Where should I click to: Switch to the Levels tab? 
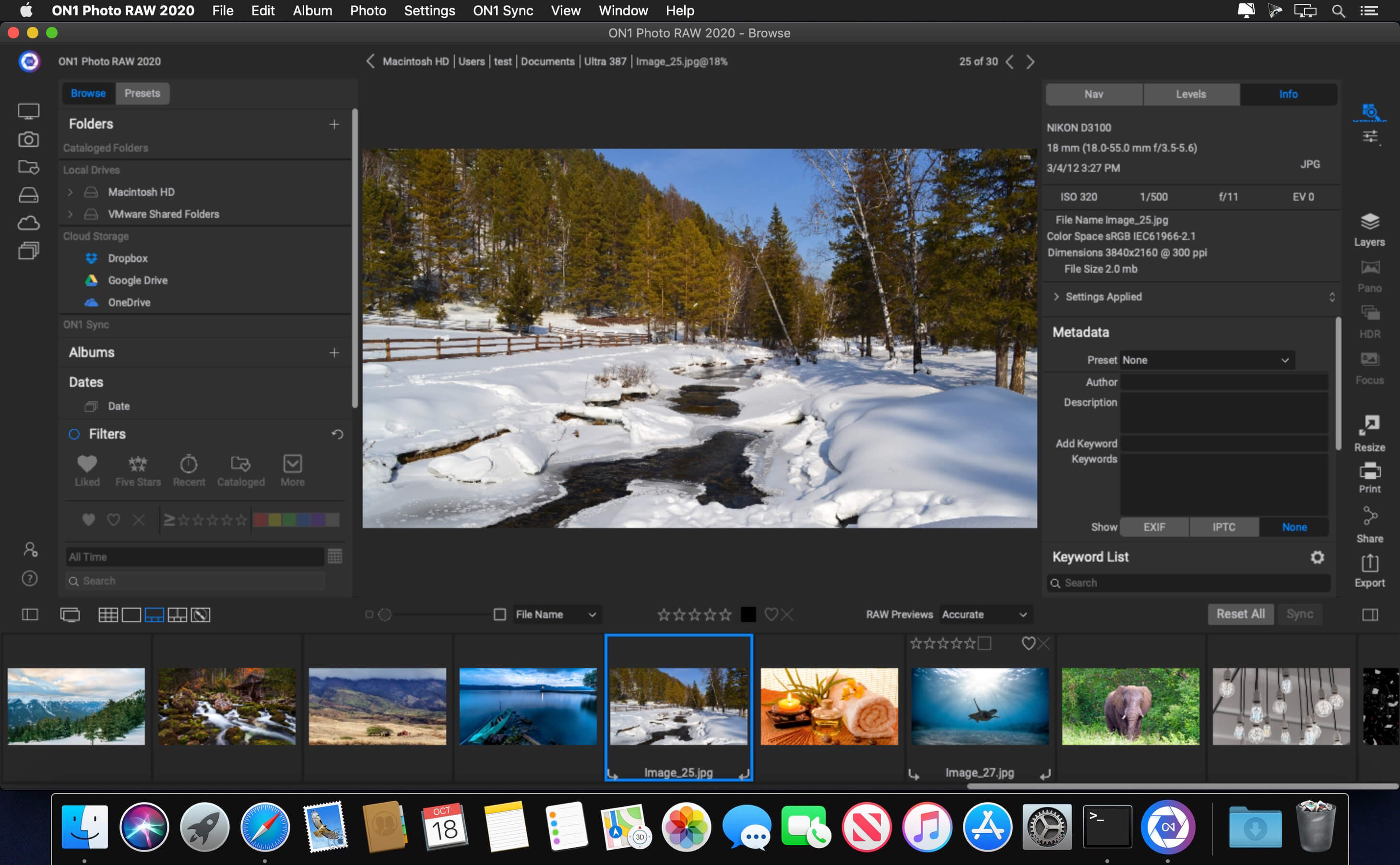pyautogui.click(x=1191, y=95)
